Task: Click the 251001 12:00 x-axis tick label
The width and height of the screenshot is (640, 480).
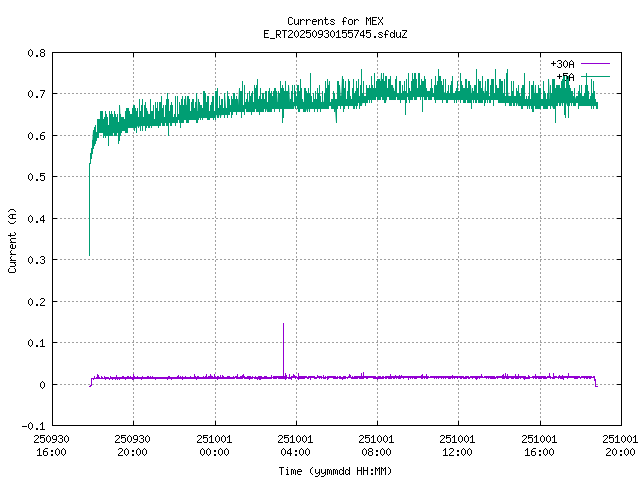Action: [458, 444]
